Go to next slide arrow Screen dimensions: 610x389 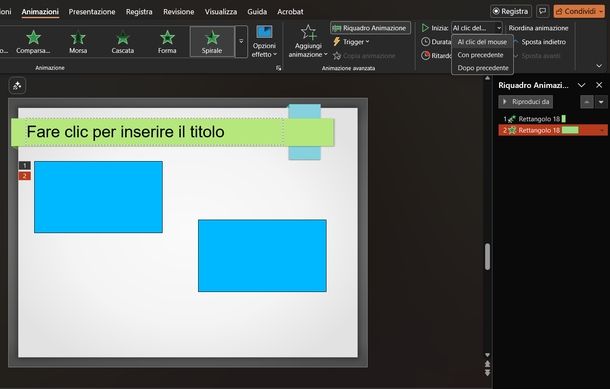(x=487, y=373)
